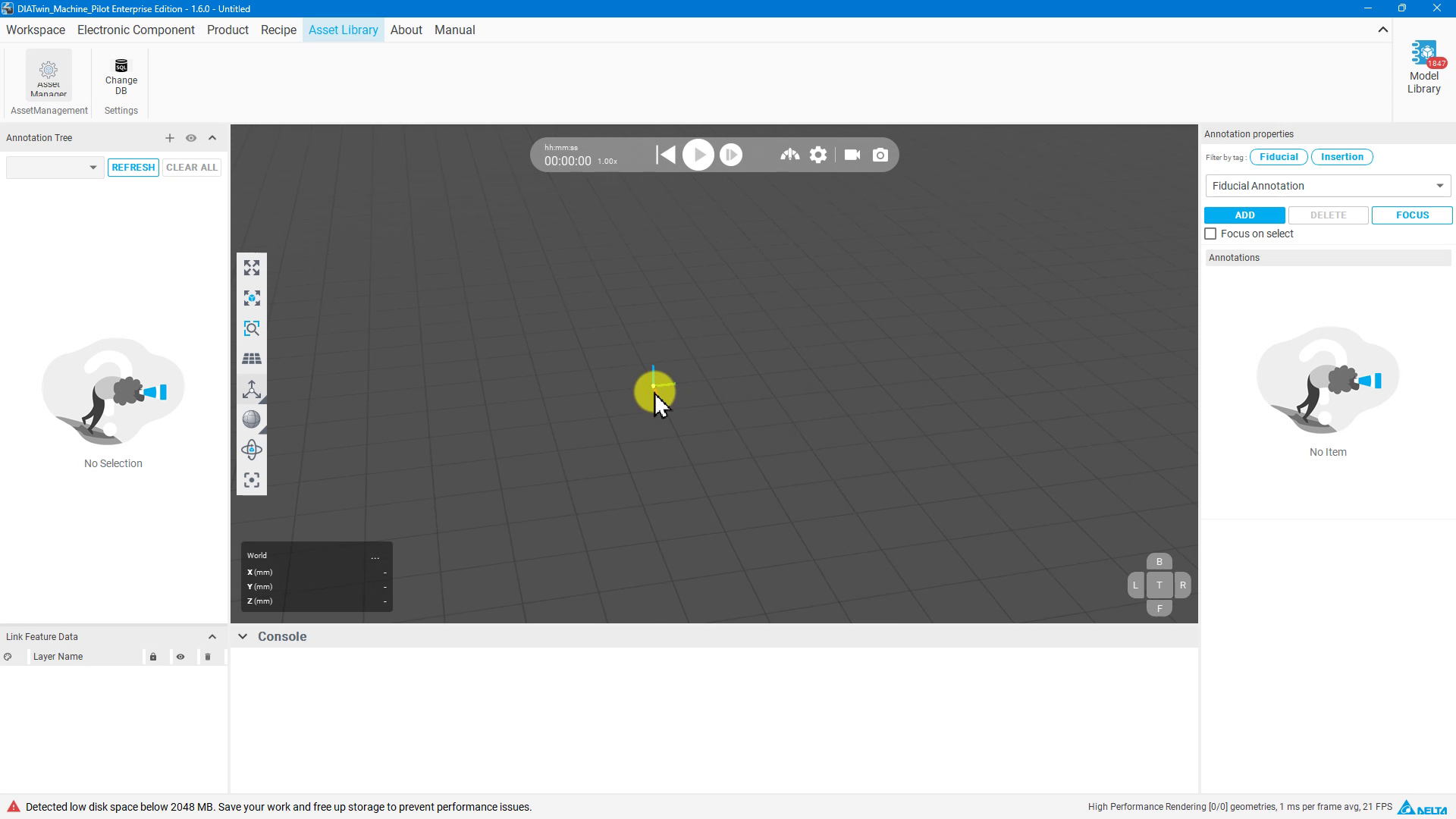
Task: Collapse the Annotation Tree panel
Action: point(212,138)
